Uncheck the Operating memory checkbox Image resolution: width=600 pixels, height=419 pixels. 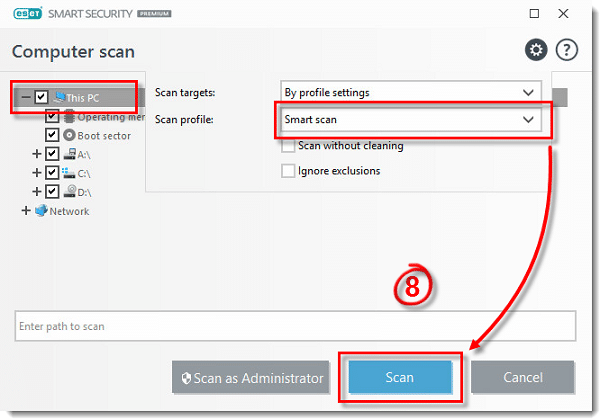(52, 116)
